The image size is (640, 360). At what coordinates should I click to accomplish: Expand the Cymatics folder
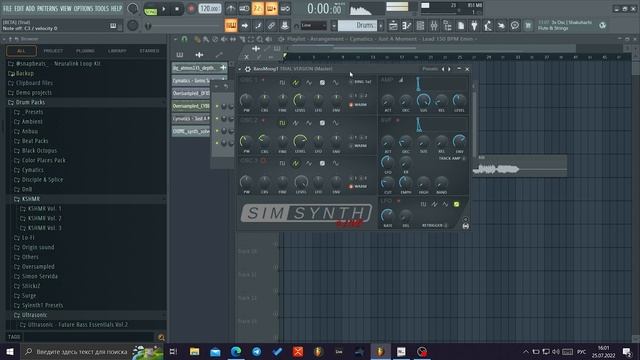pyautogui.click(x=33, y=170)
